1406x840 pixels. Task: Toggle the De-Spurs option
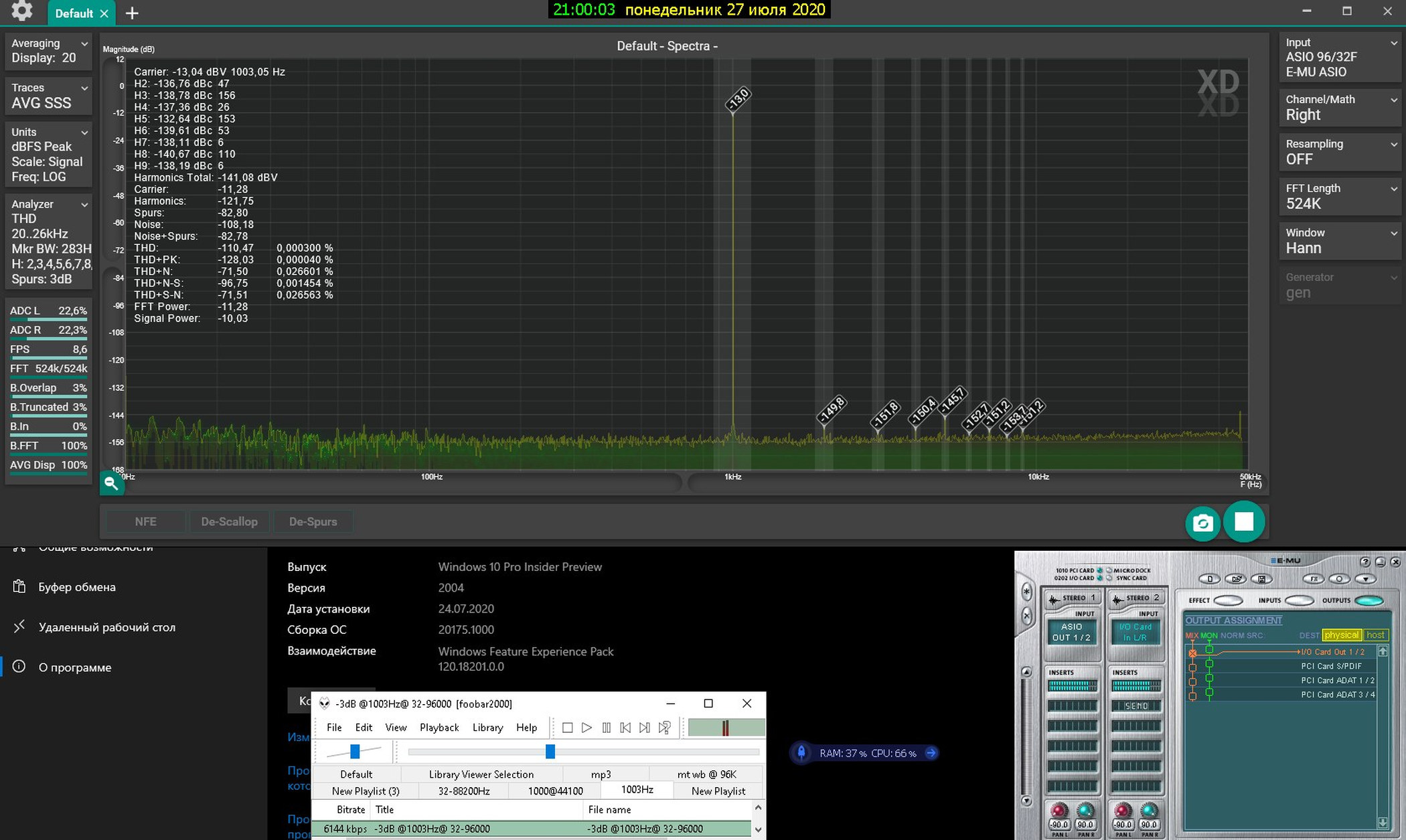tap(313, 522)
